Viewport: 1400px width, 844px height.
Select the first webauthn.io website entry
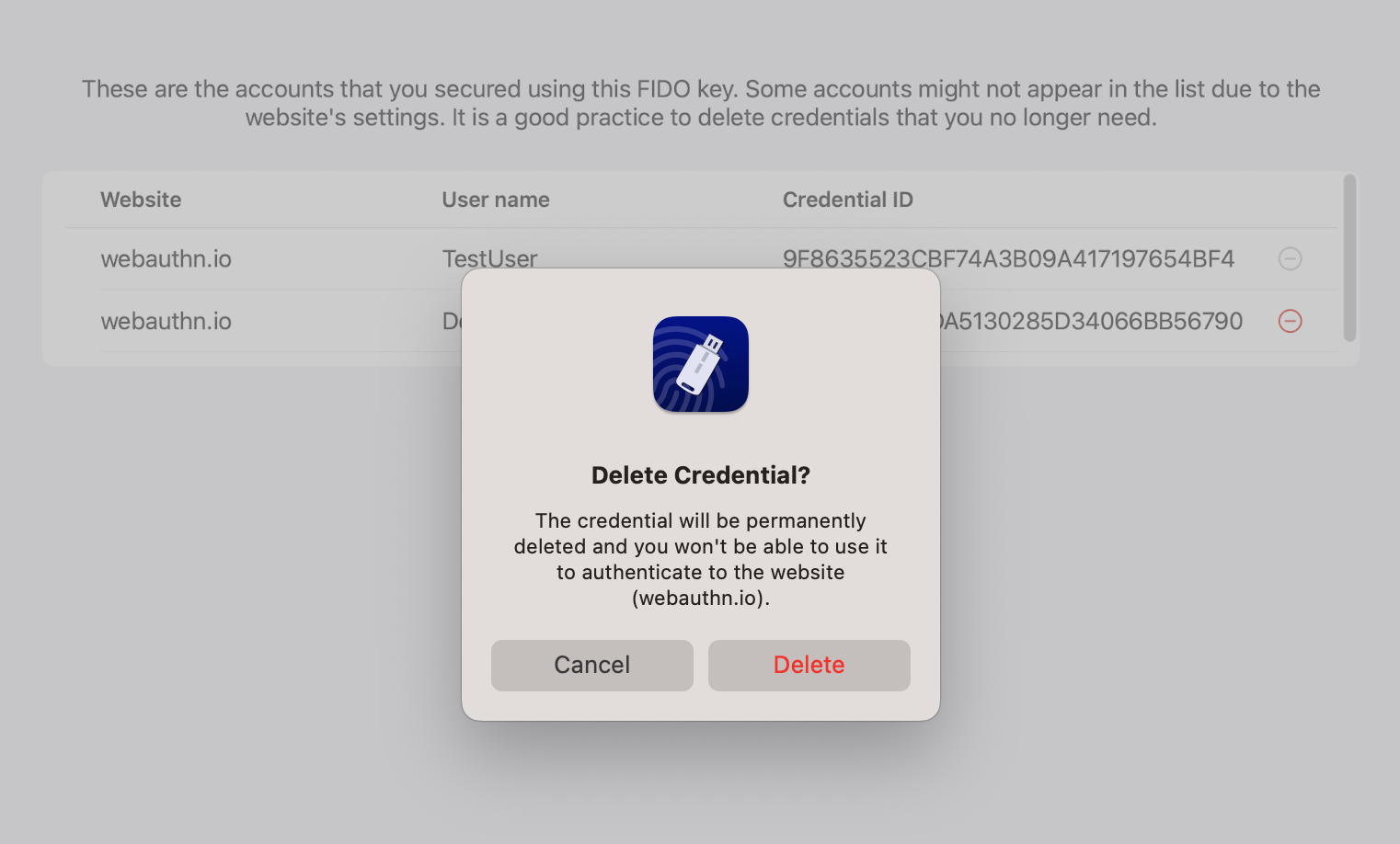coord(166,258)
